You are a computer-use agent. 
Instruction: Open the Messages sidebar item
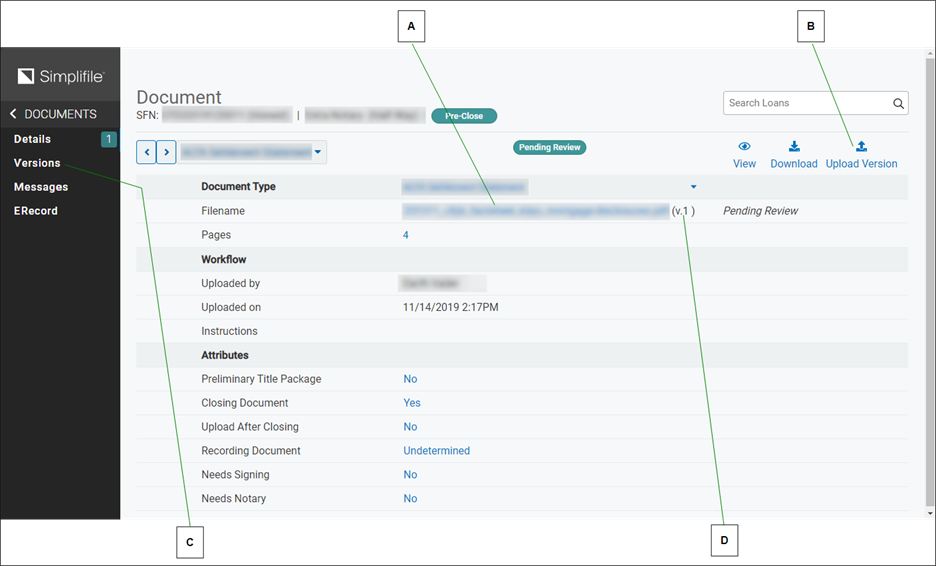(x=41, y=187)
